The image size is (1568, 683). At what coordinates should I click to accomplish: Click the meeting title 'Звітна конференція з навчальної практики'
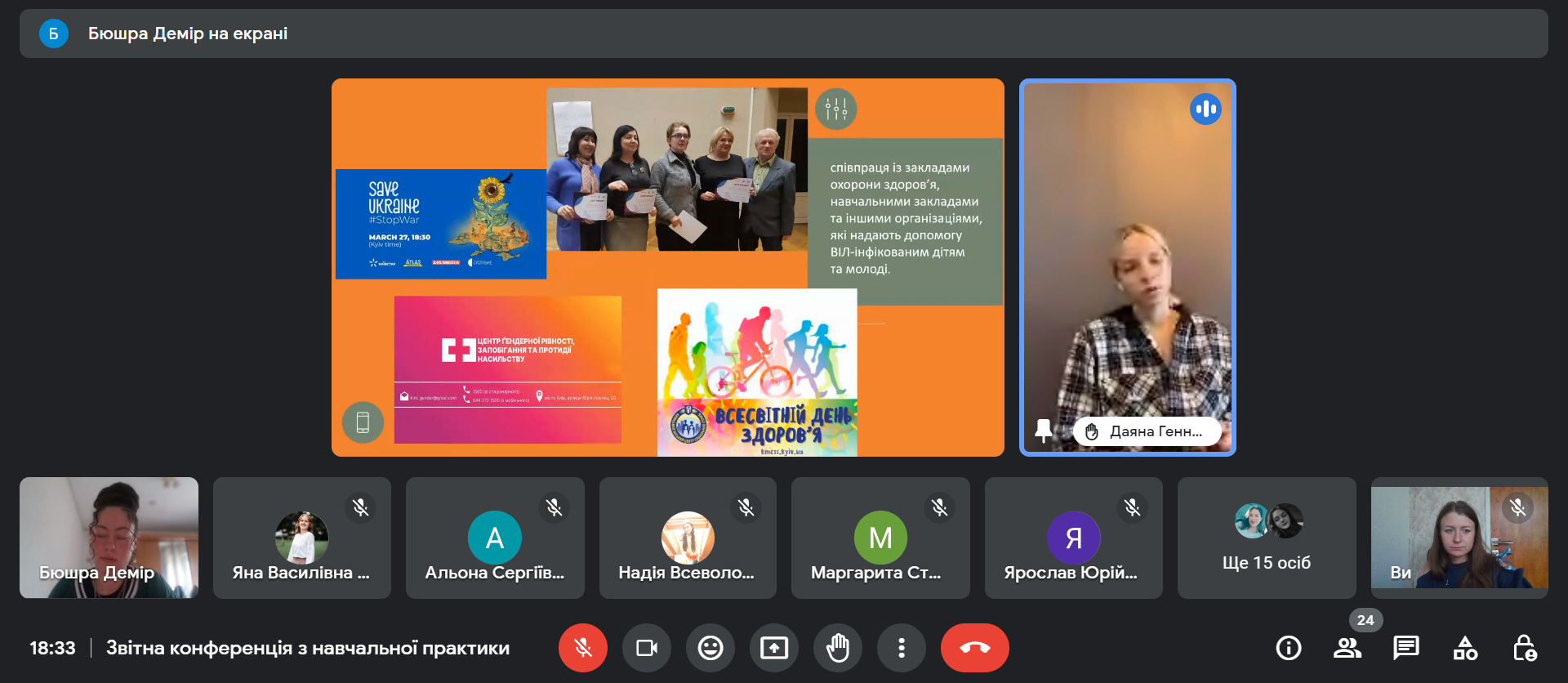coord(307,648)
